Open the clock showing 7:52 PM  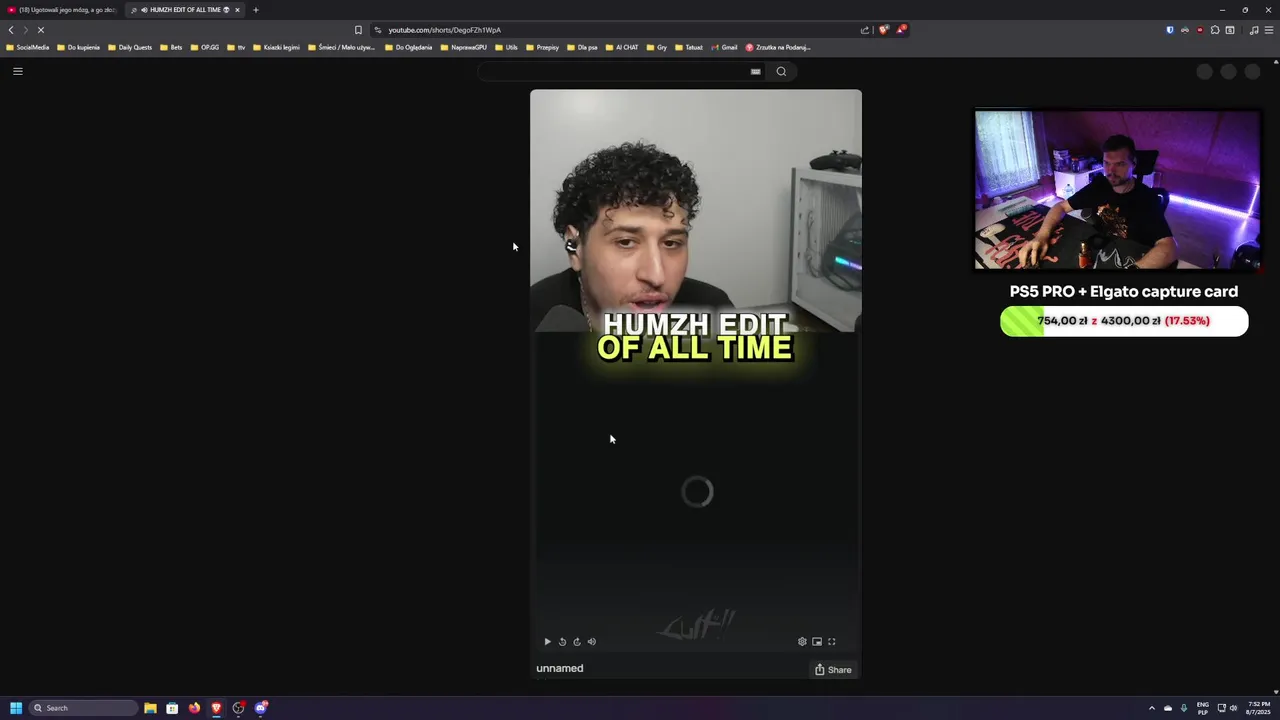pos(1258,708)
